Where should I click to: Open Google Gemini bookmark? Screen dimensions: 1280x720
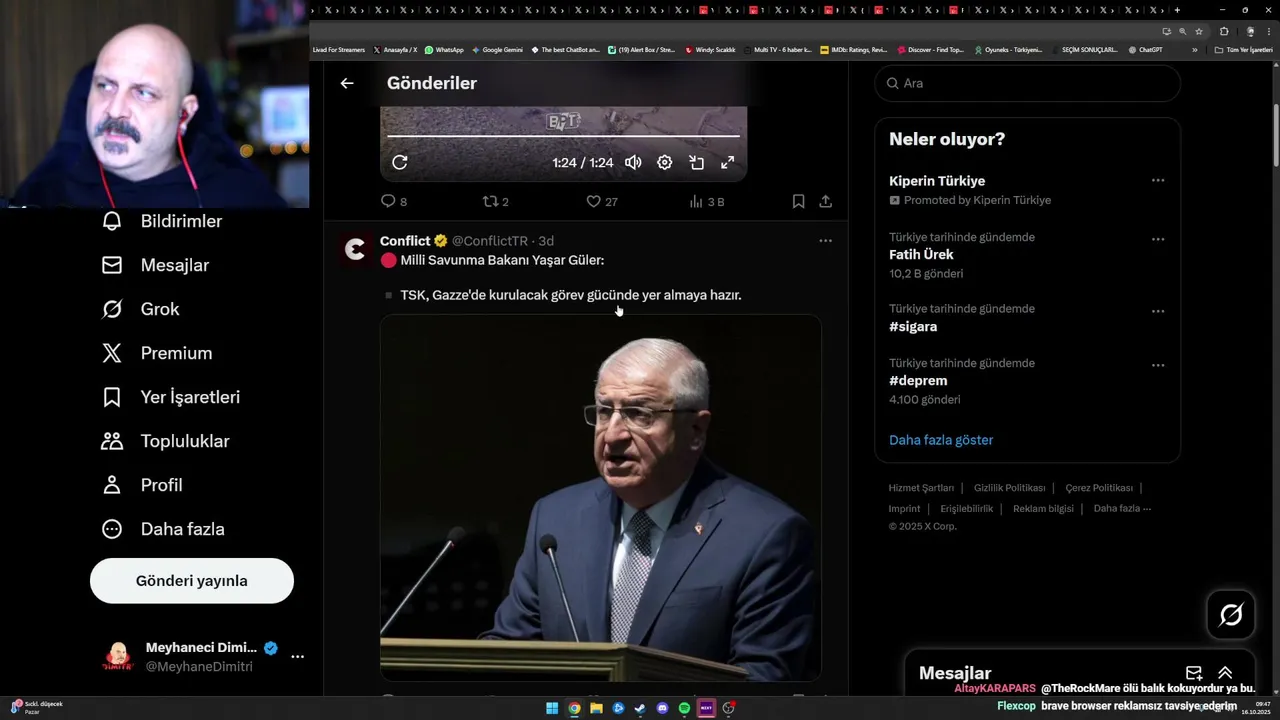[497, 49]
